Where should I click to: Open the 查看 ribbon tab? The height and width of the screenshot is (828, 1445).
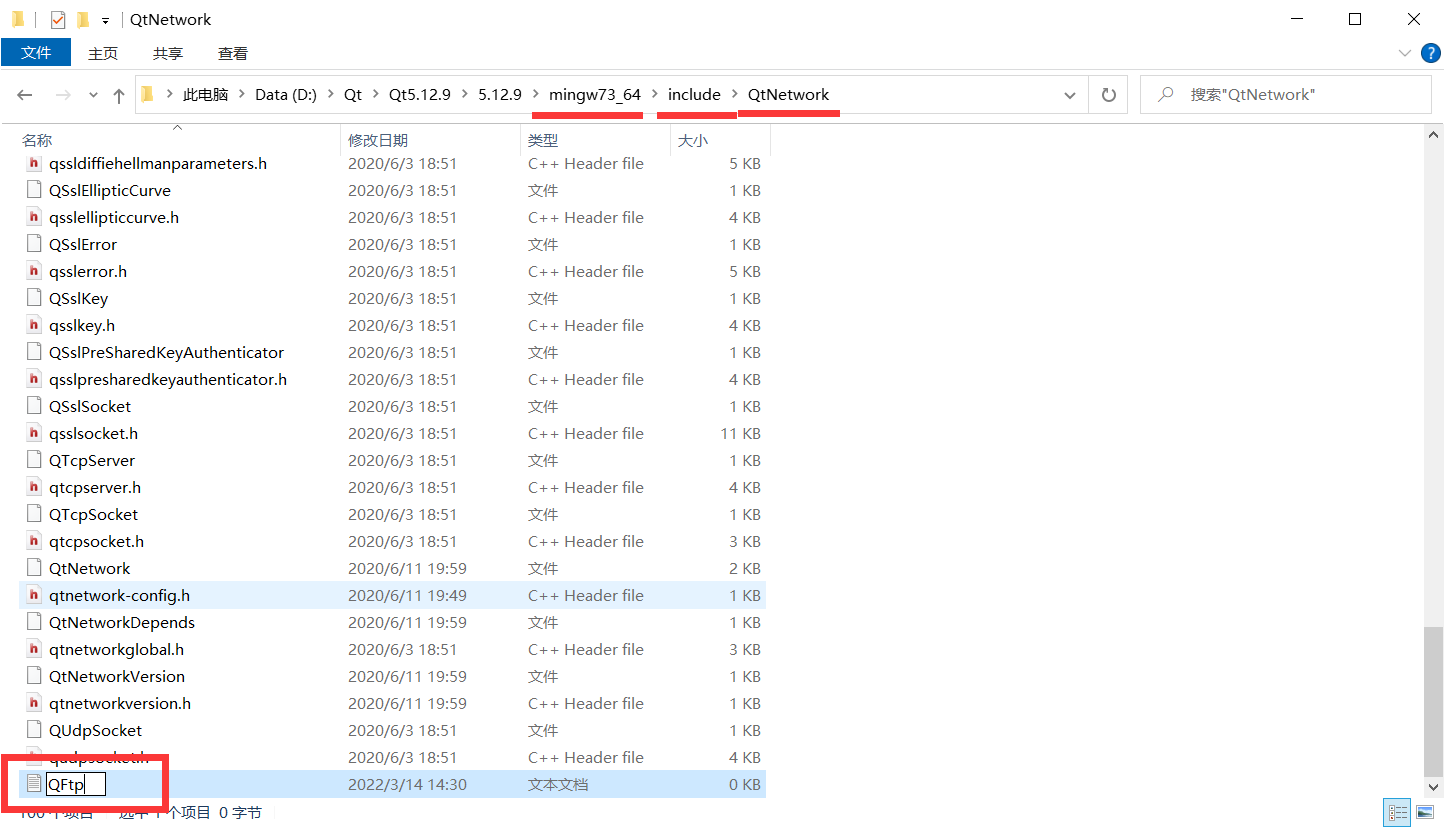[x=233, y=53]
